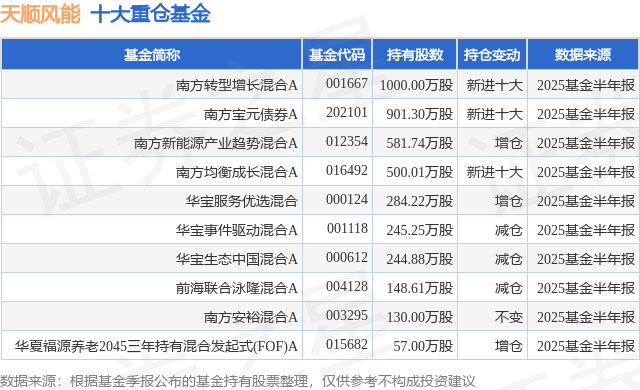Click fund 南方安裕混合A
640x390 pixels.
pos(251,317)
